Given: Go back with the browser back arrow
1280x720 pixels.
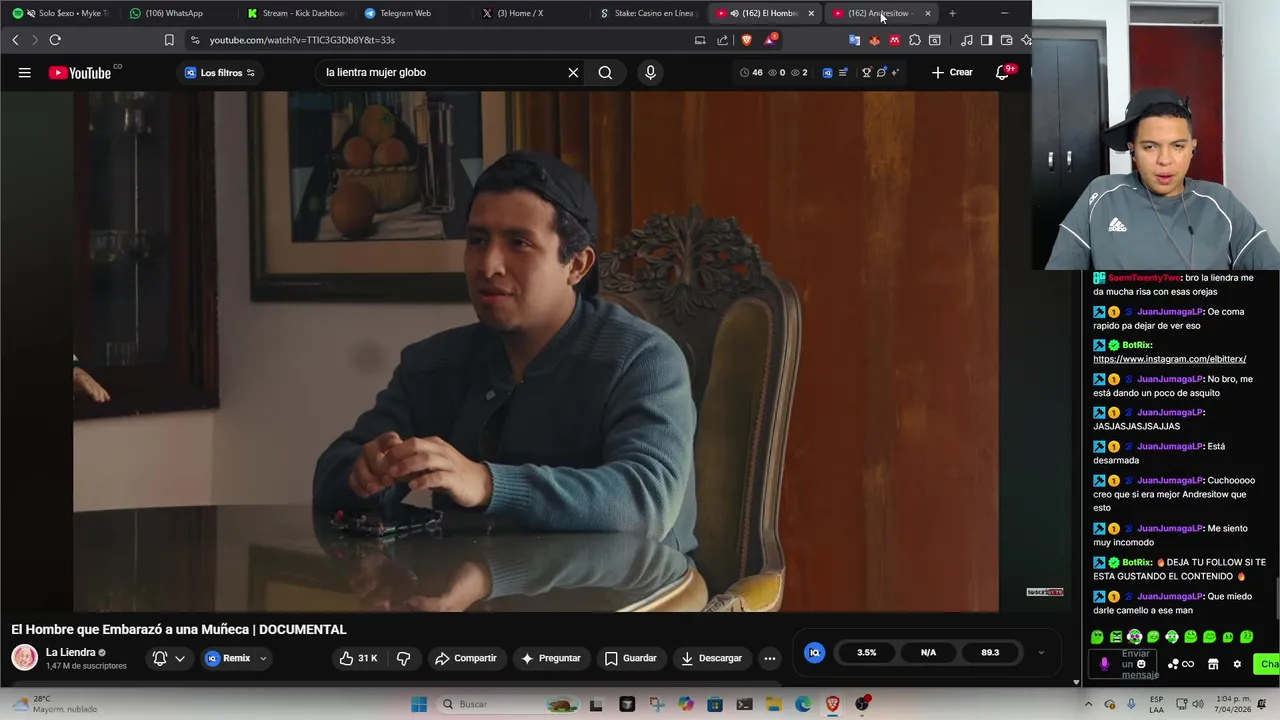Looking at the screenshot, I should pyautogui.click(x=15, y=40).
